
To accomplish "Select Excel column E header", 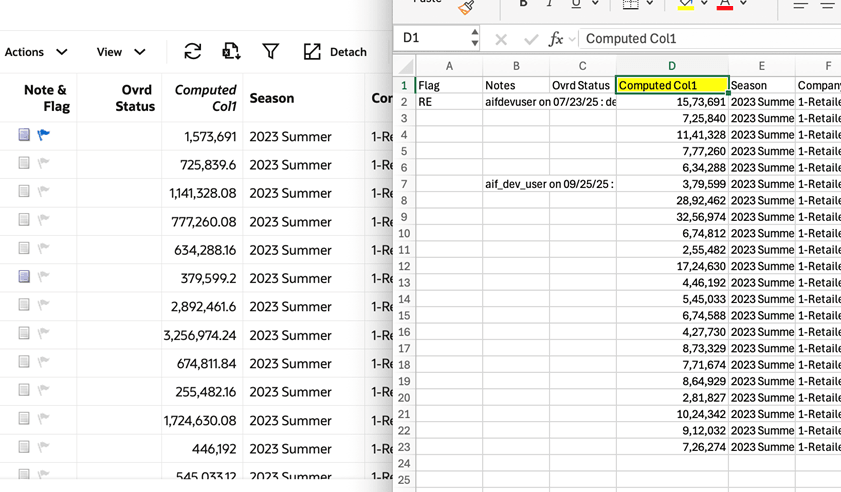I will (762, 66).
